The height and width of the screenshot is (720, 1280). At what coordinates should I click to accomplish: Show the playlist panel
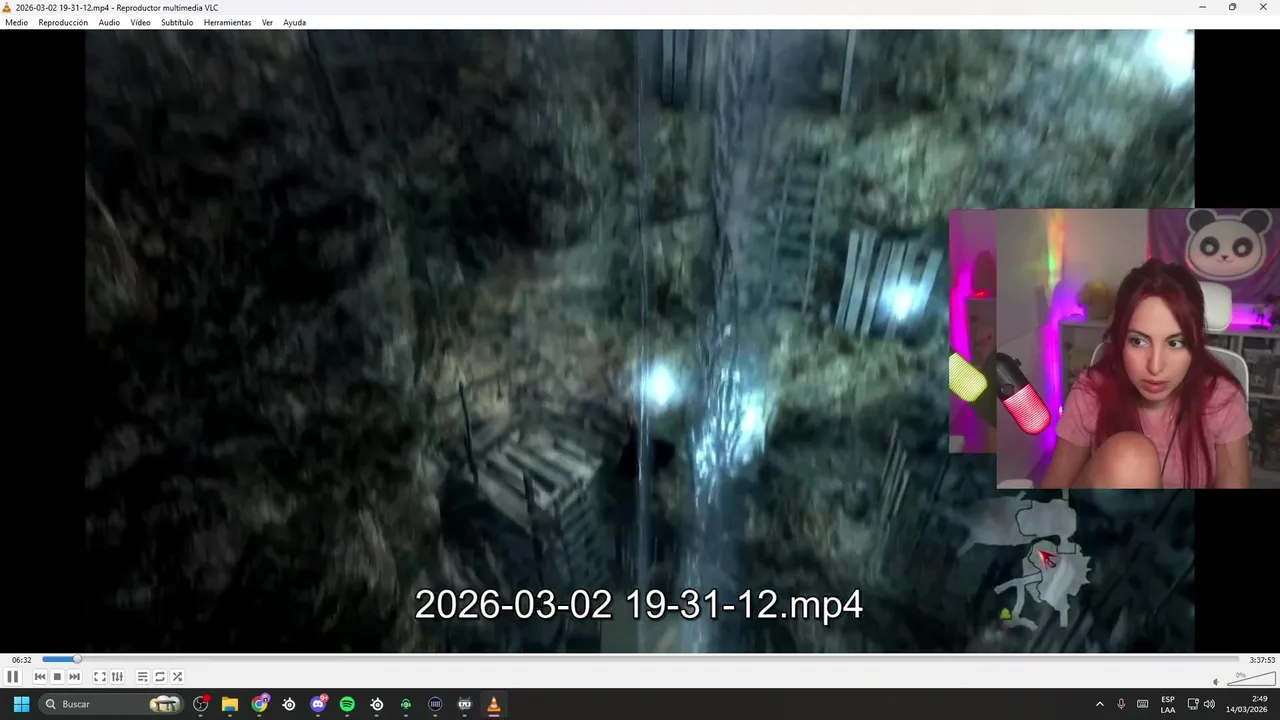pyautogui.click(x=143, y=677)
